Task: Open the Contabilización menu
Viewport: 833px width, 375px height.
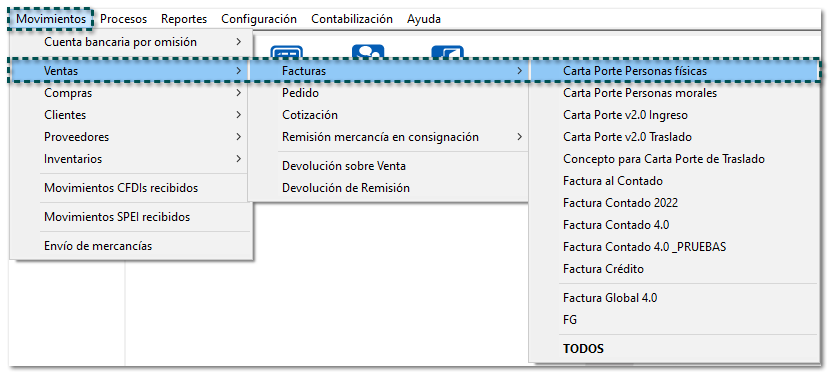Action: click(352, 19)
